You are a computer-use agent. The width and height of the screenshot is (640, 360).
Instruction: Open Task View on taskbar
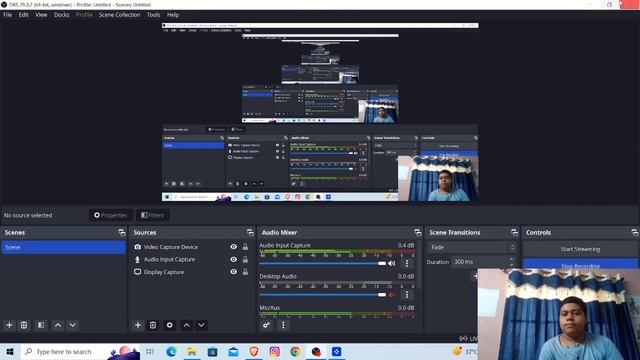(150, 351)
